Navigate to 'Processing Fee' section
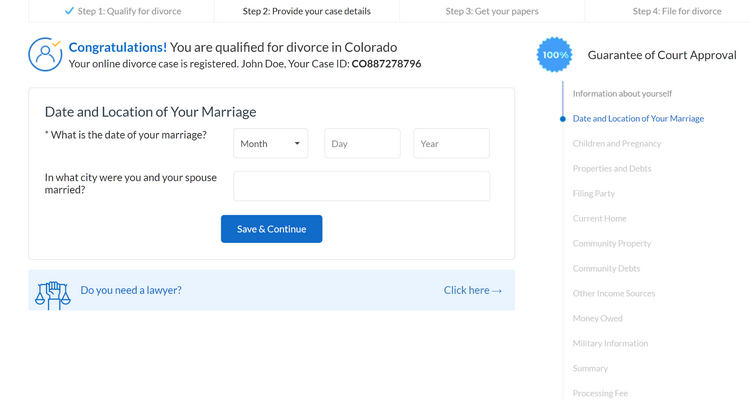Image resolution: width=750 pixels, height=401 pixels. (600, 393)
